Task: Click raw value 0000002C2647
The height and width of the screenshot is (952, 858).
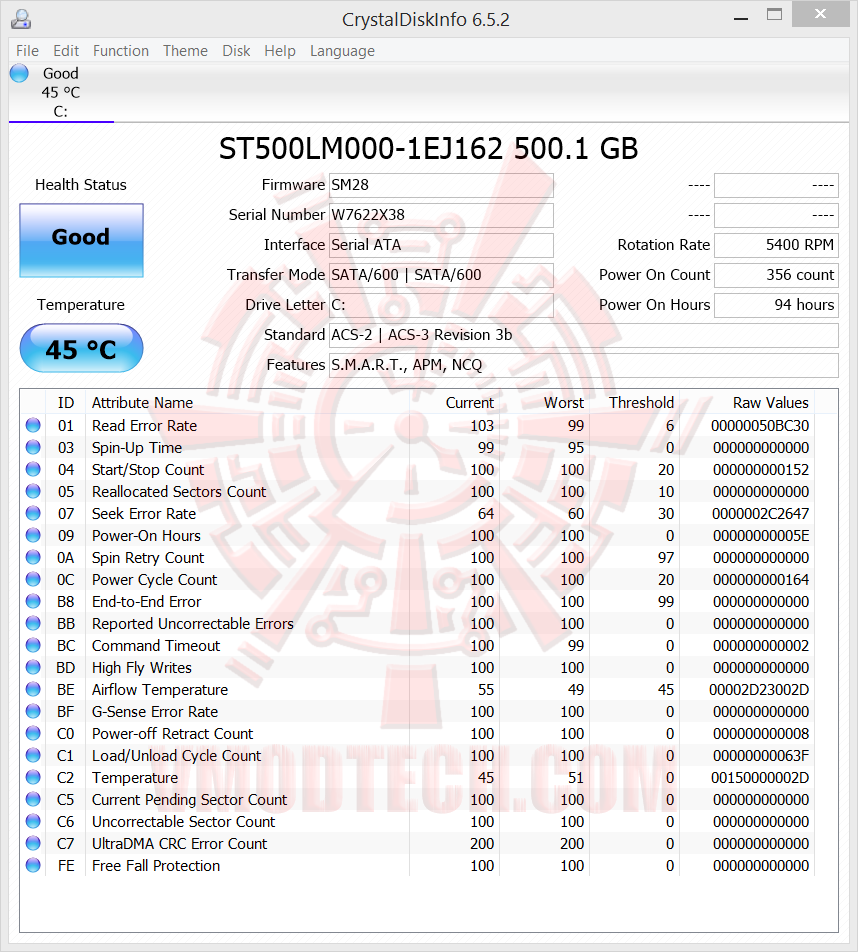Action: pyautogui.click(x=760, y=514)
